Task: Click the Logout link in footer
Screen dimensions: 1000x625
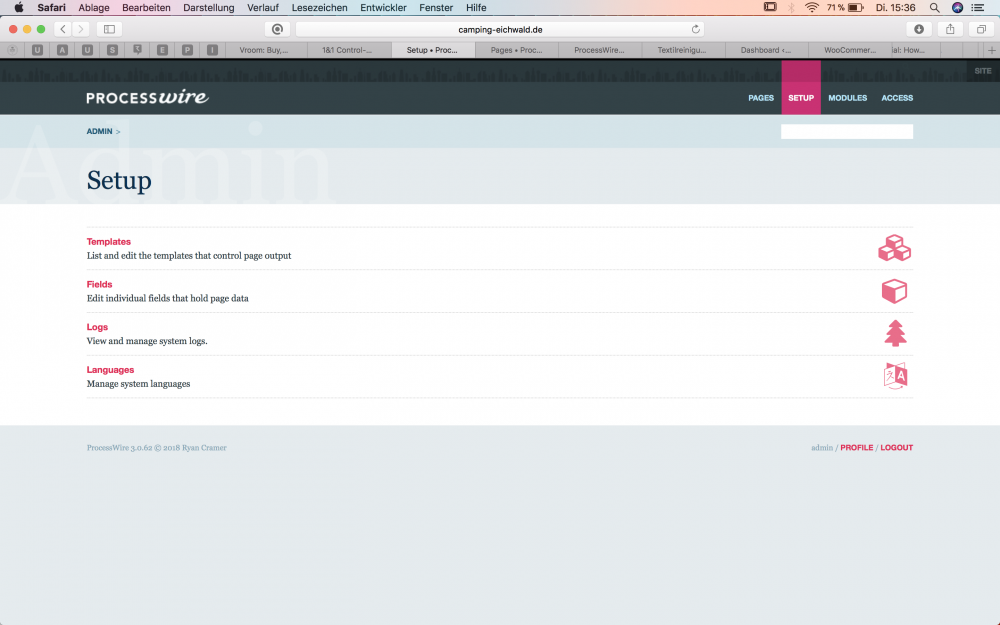Action: click(x=896, y=448)
